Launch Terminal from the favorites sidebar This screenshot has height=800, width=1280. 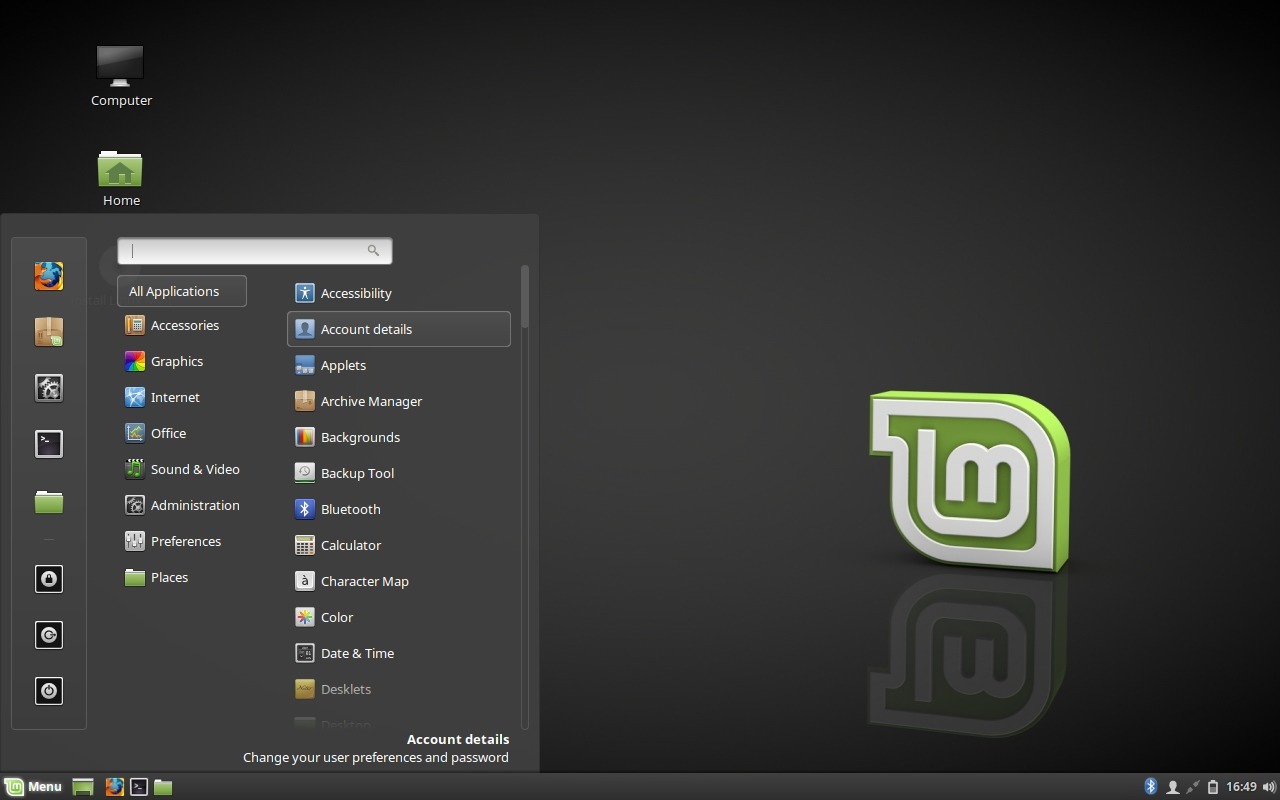point(49,444)
